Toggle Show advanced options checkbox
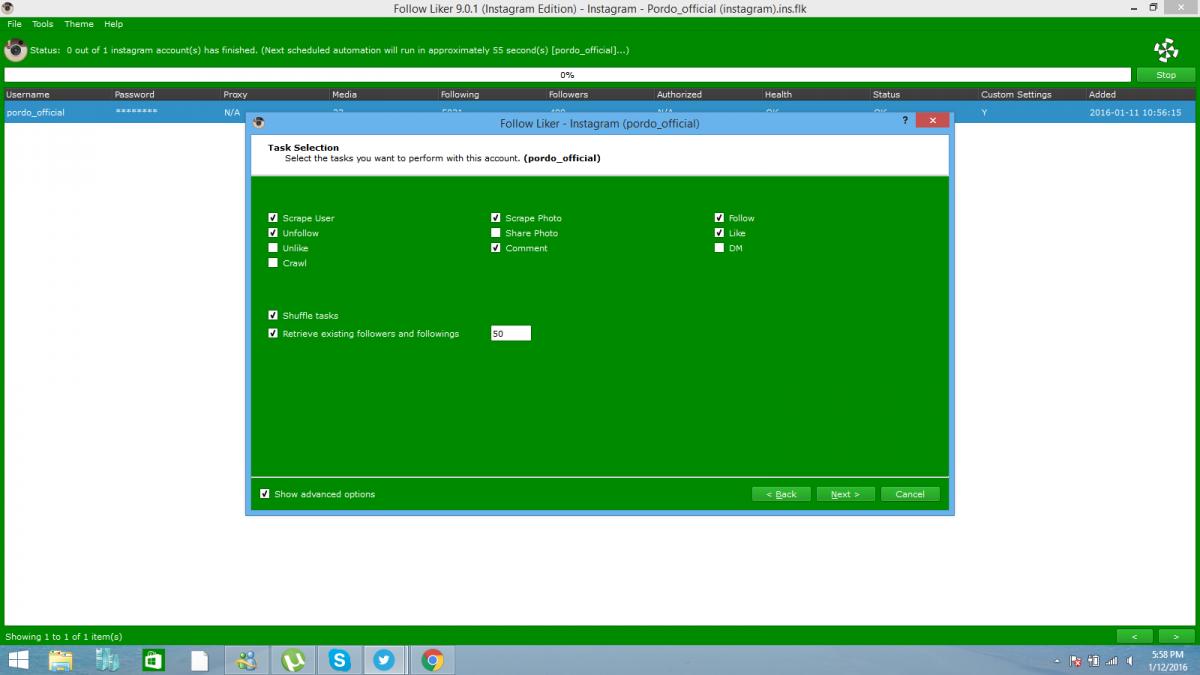Image resolution: width=1200 pixels, height=675 pixels. 264,494
